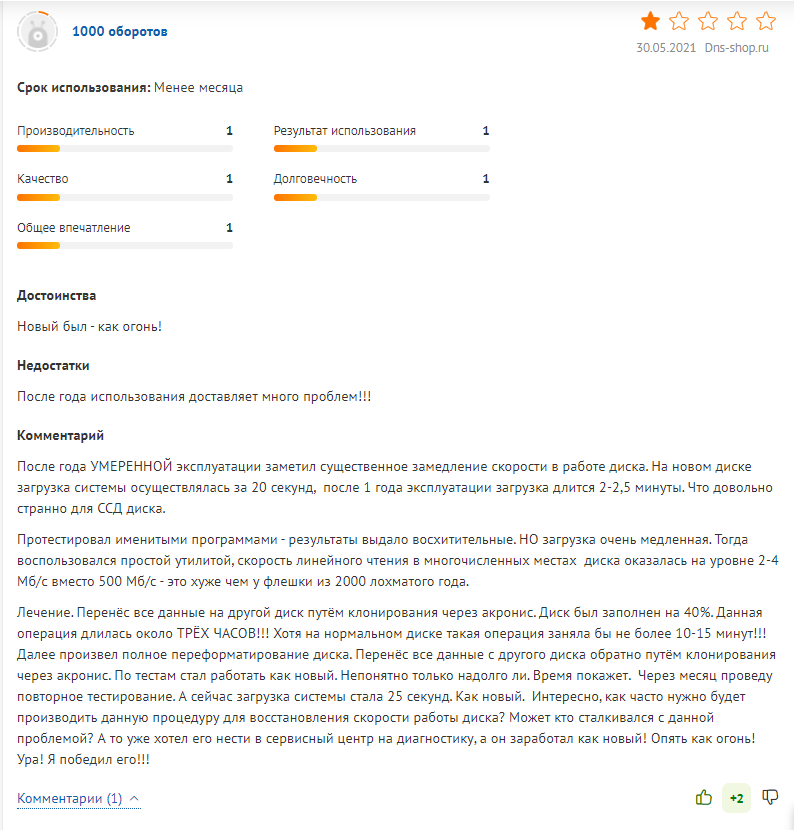Click the first rating star
The height and width of the screenshot is (830, 796).
pos(650,21)
